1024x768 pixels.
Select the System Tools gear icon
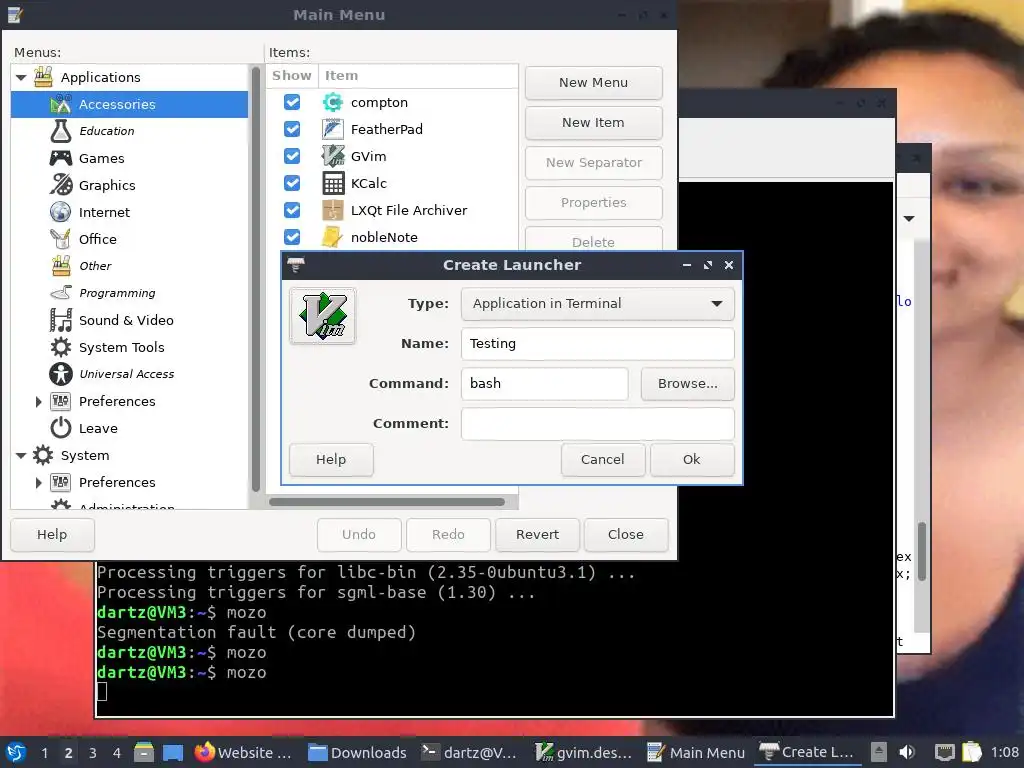pyautogui.click(x=61, y=347)
